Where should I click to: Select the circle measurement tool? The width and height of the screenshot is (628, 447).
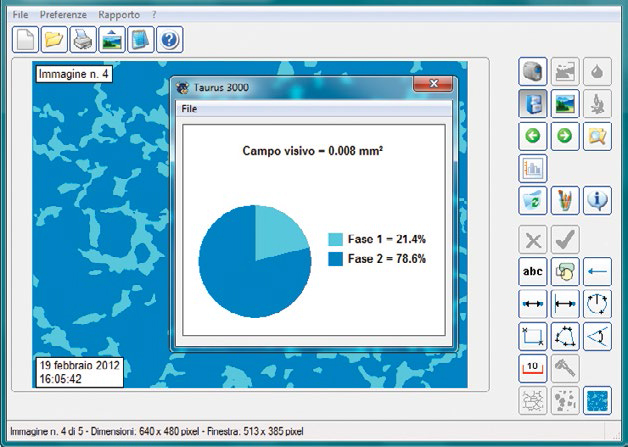(x=597, y=303)
